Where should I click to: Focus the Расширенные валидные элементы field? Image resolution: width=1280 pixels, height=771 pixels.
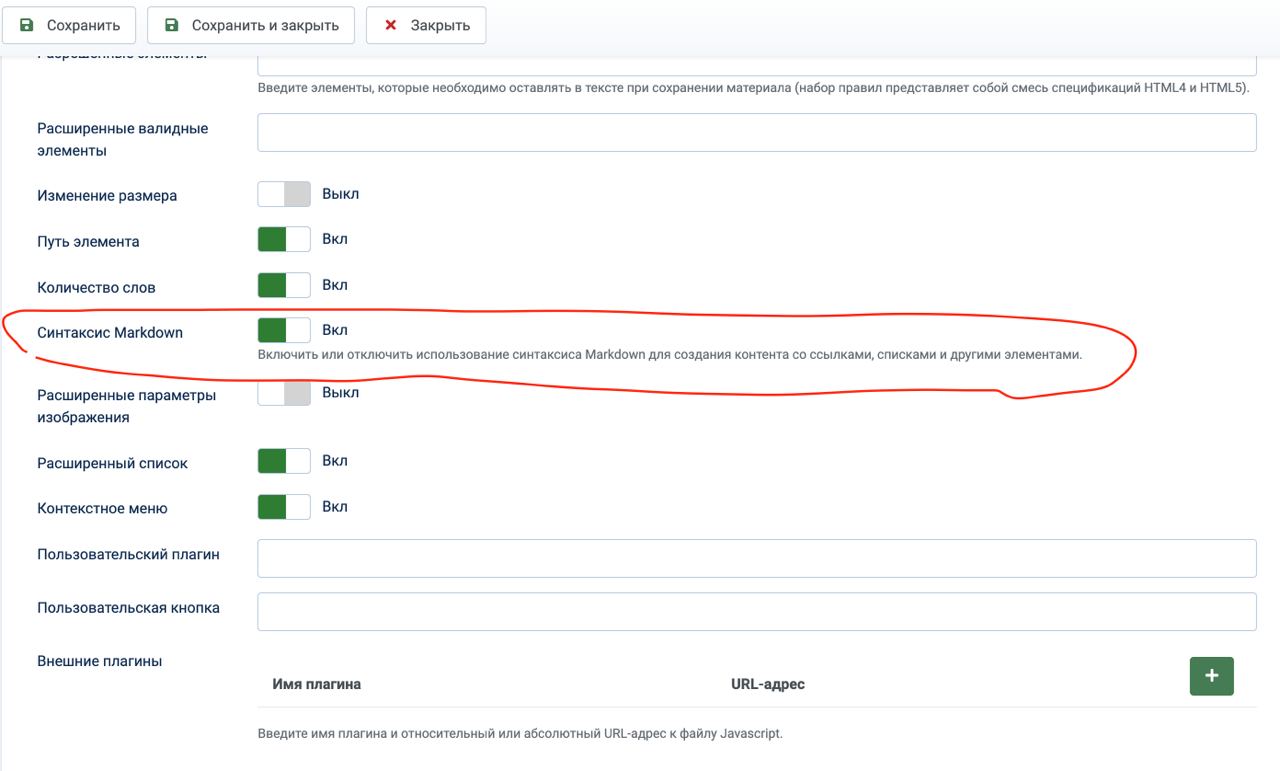coord(757,132)
